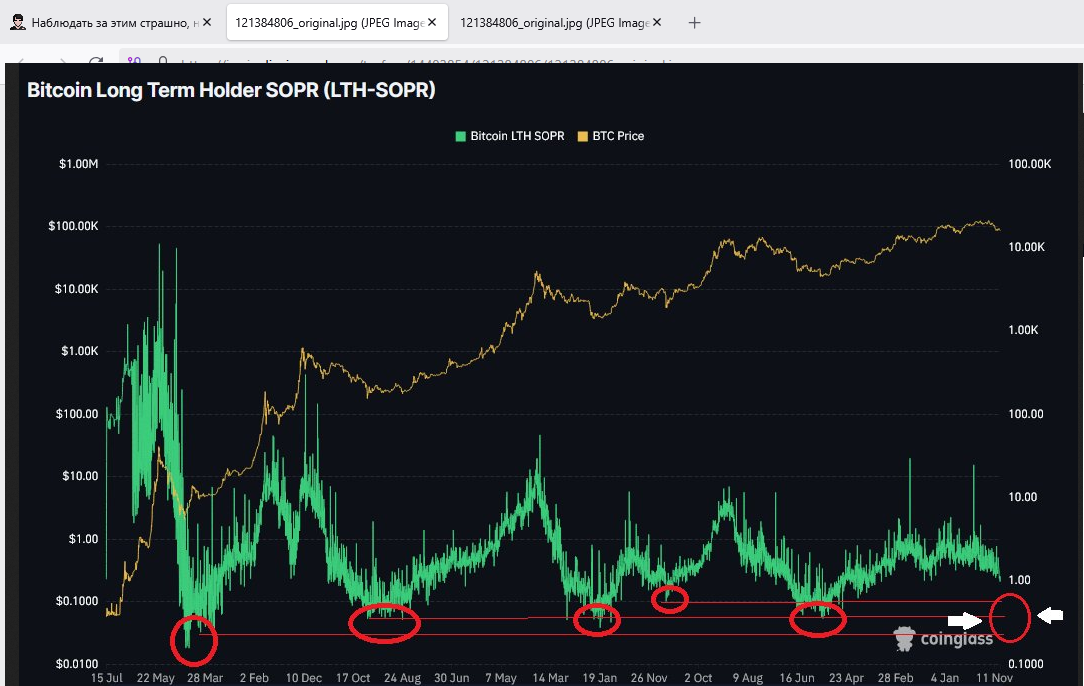1084x686 pixels.
Task: Click the first tab's avatar favicon
Action: 18,22
